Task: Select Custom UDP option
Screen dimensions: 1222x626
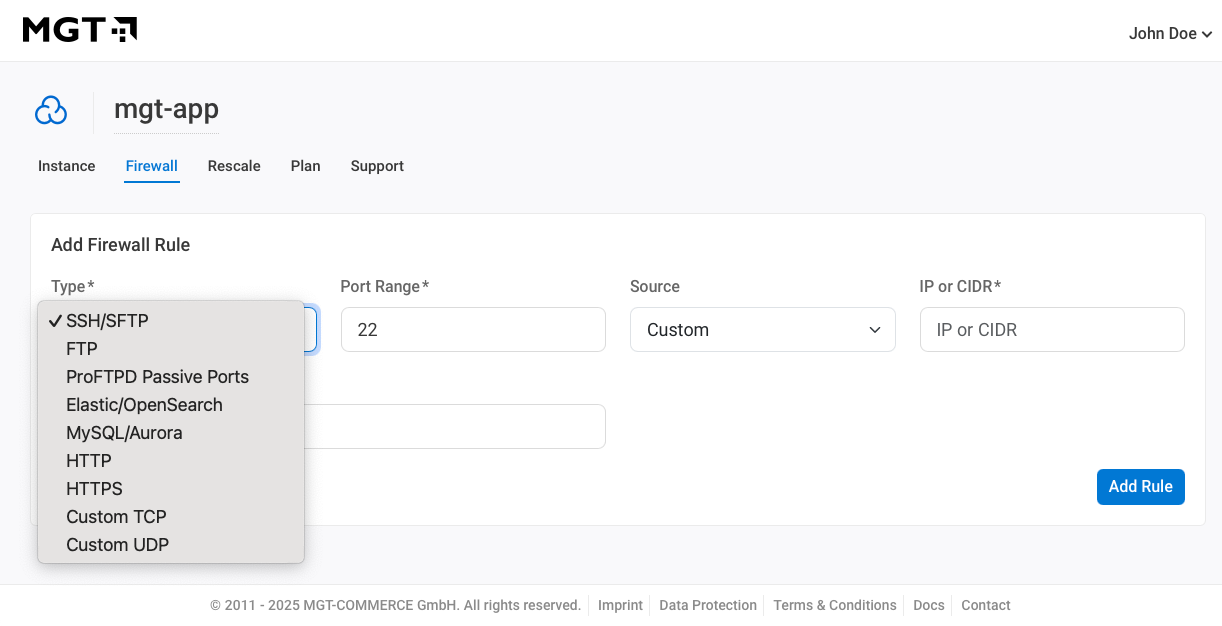Action: tap(171, 545)
